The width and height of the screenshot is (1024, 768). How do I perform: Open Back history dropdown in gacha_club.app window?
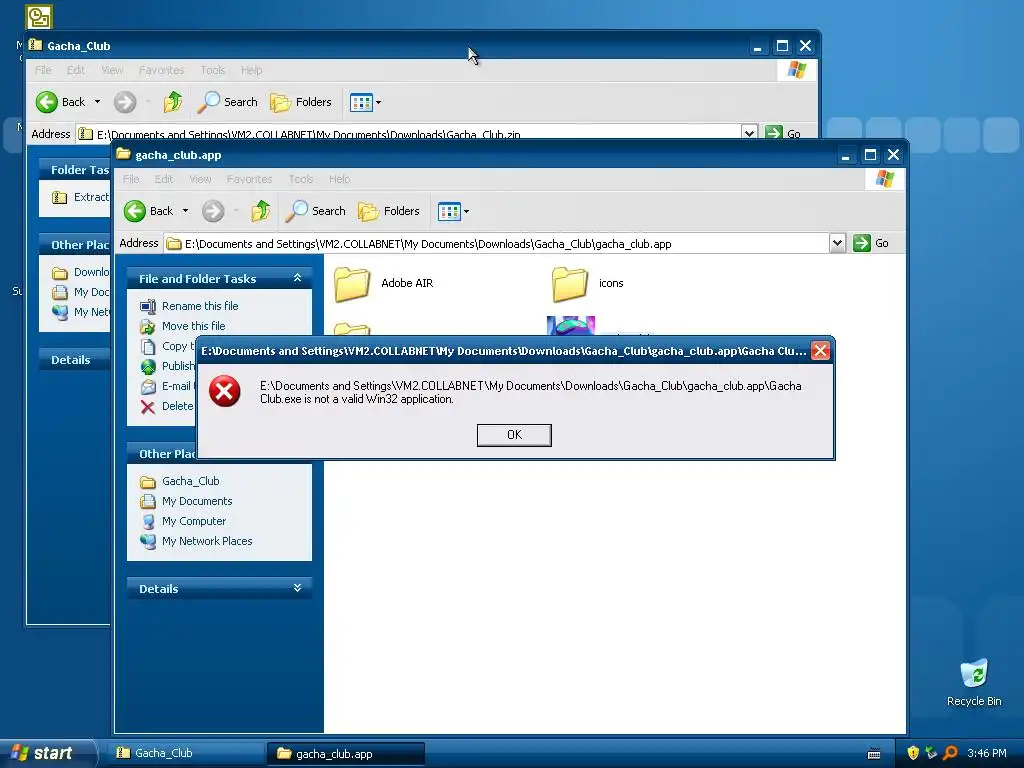click(x=185, y=211)
